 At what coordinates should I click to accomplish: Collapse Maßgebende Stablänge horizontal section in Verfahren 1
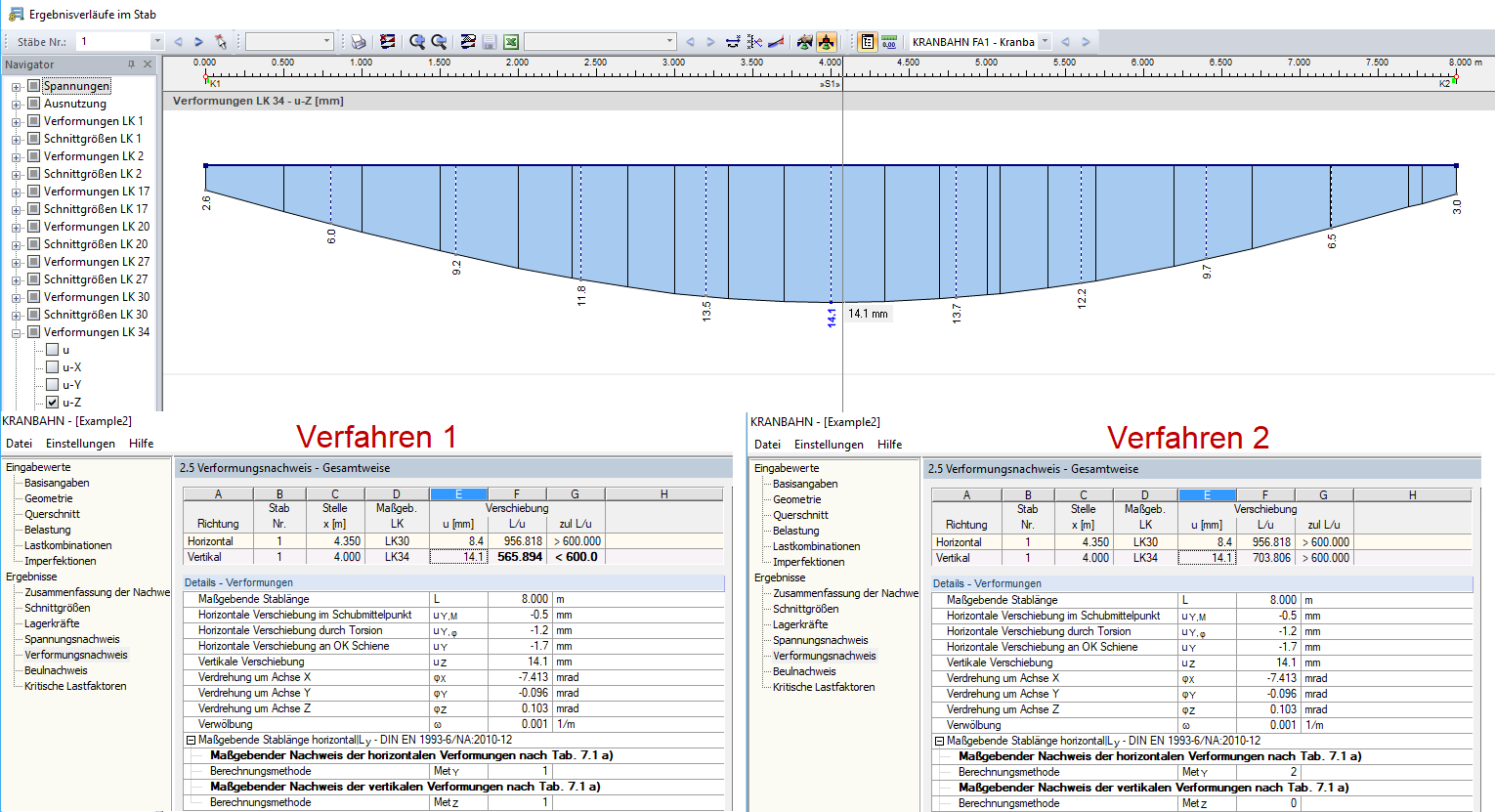point(192,741)
